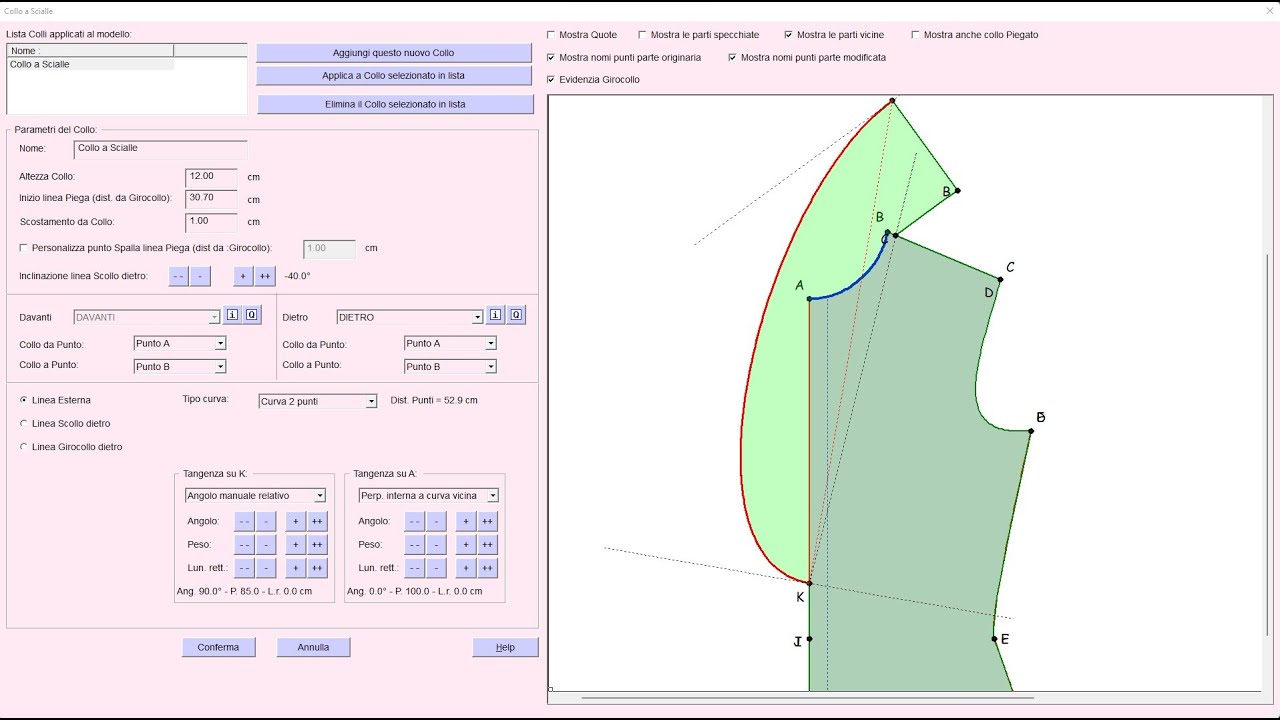Click point K on the pattern
Screen dimensions: 1280x720
click(809, 583)
